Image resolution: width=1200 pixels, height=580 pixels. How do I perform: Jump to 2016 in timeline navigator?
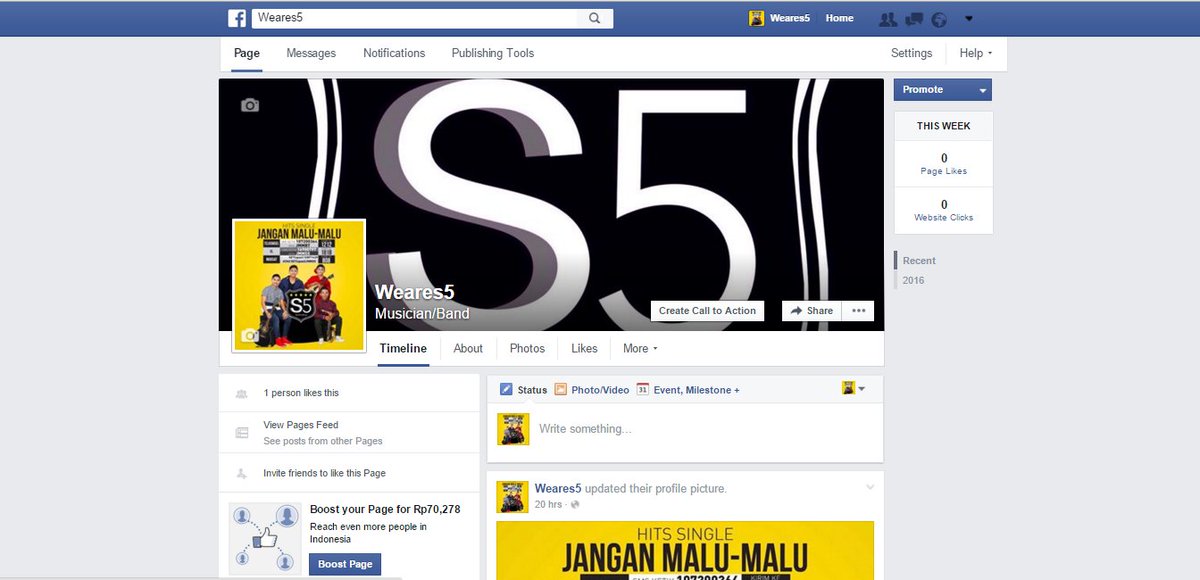pos(913,280)
